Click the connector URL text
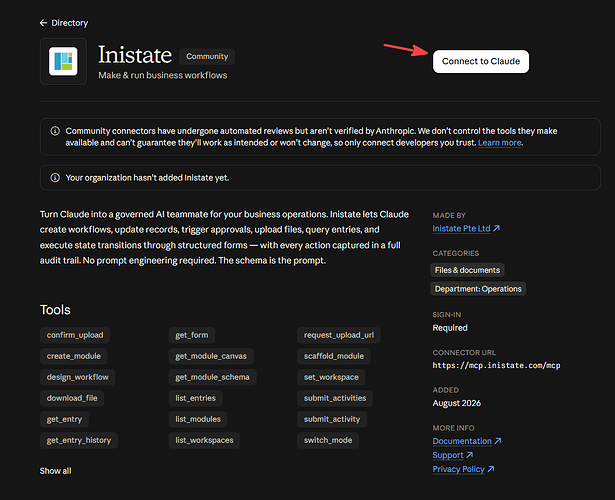 click(x=496, y=365)
